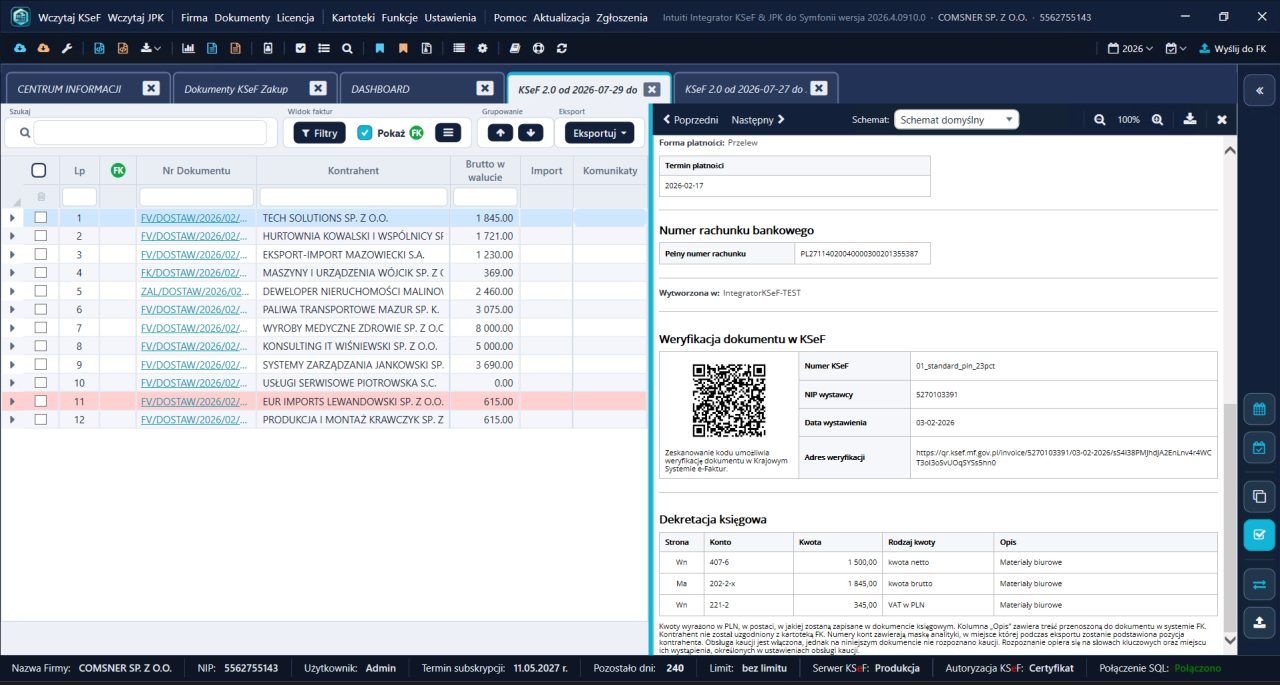Screen dimensions: 1280x685
Task: Click the green FK column header icon
Action: [x=118, y=170]
